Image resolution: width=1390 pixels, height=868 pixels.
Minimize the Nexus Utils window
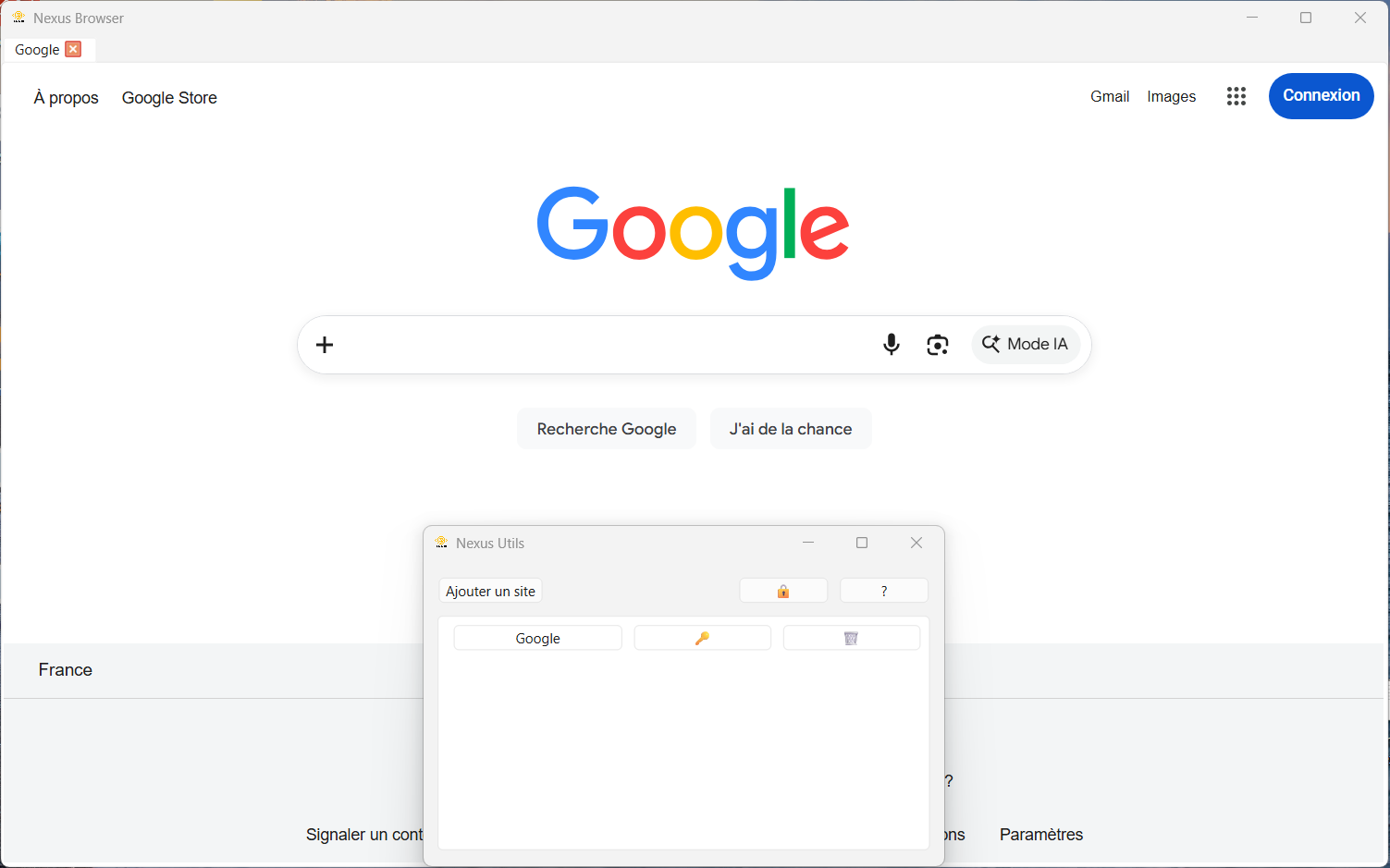808,543
